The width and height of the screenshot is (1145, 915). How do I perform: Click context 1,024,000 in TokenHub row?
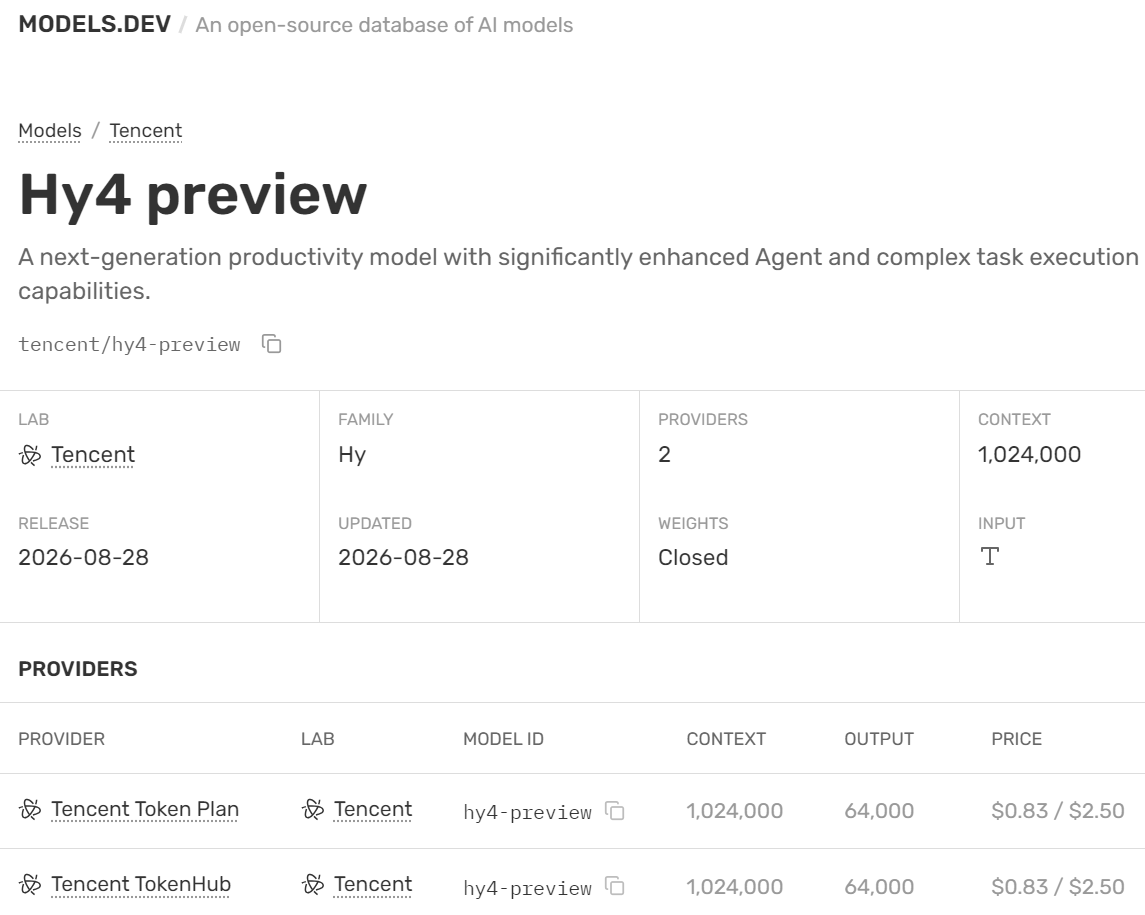735,887
